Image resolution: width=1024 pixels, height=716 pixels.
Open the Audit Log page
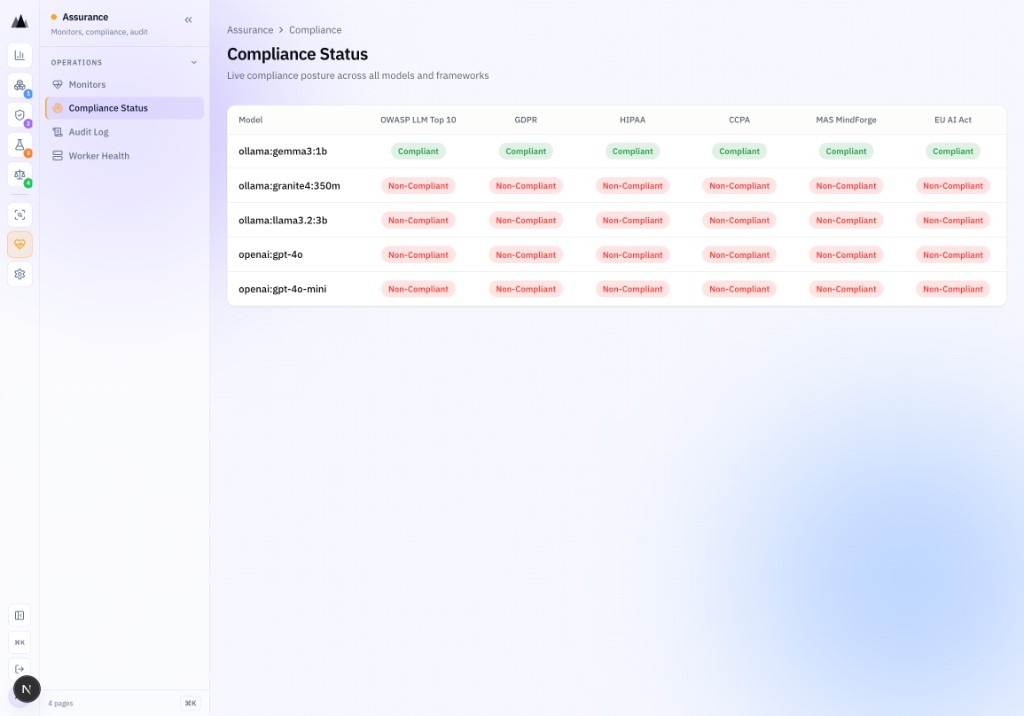(x=124, y=132)
